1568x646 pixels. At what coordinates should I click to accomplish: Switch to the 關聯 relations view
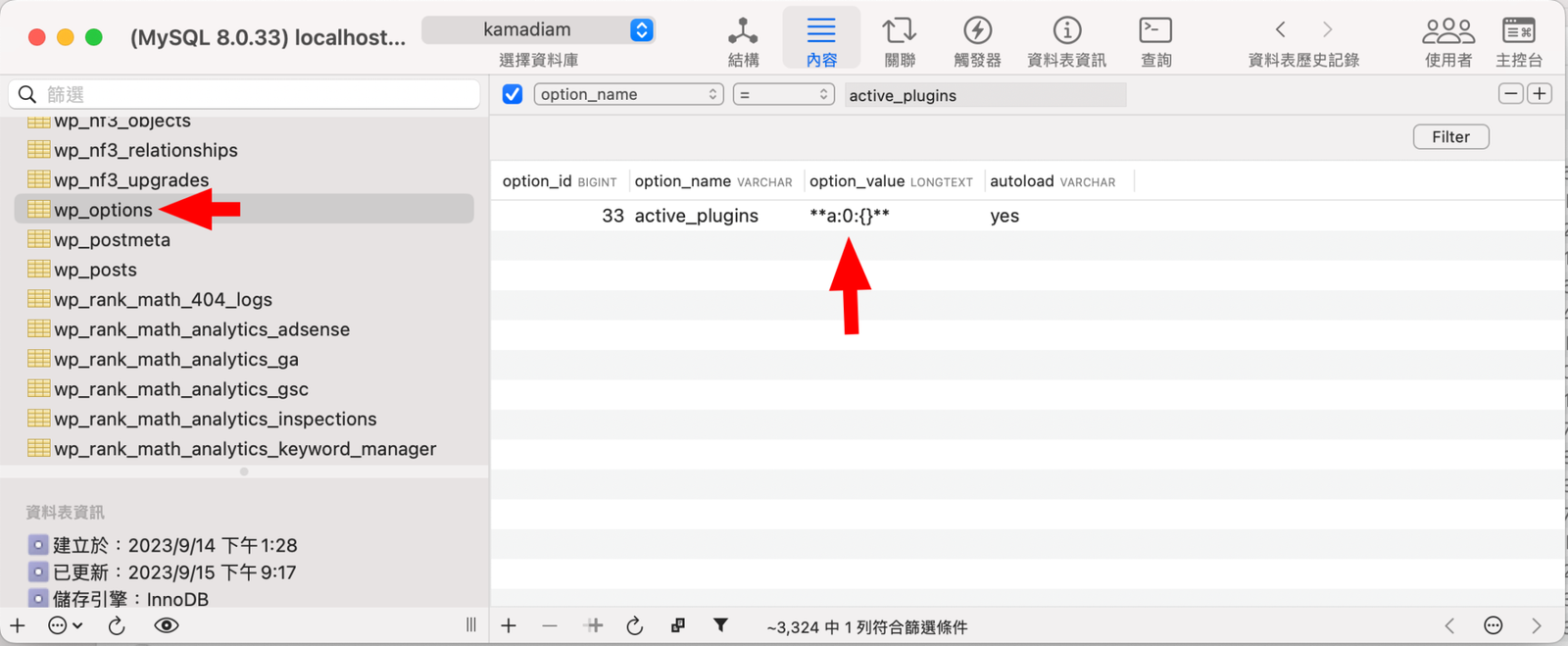(899, 42)
